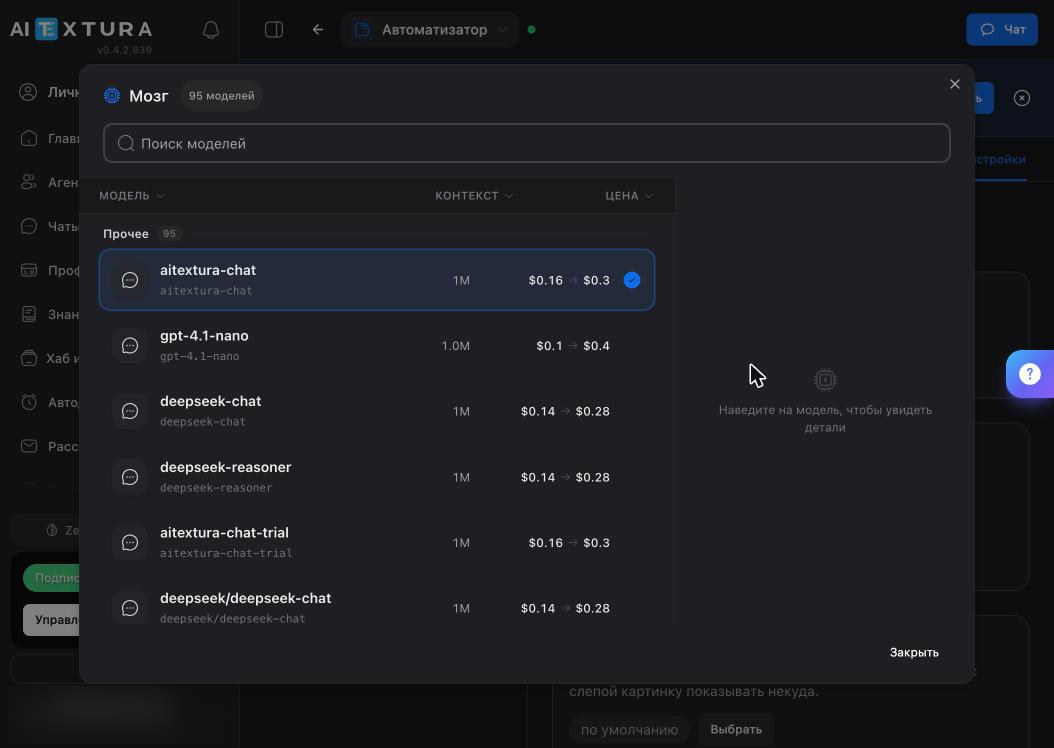Click the circled X behind the dialog
This screenshot has width=1054, height=748.
coord(1022,98)
